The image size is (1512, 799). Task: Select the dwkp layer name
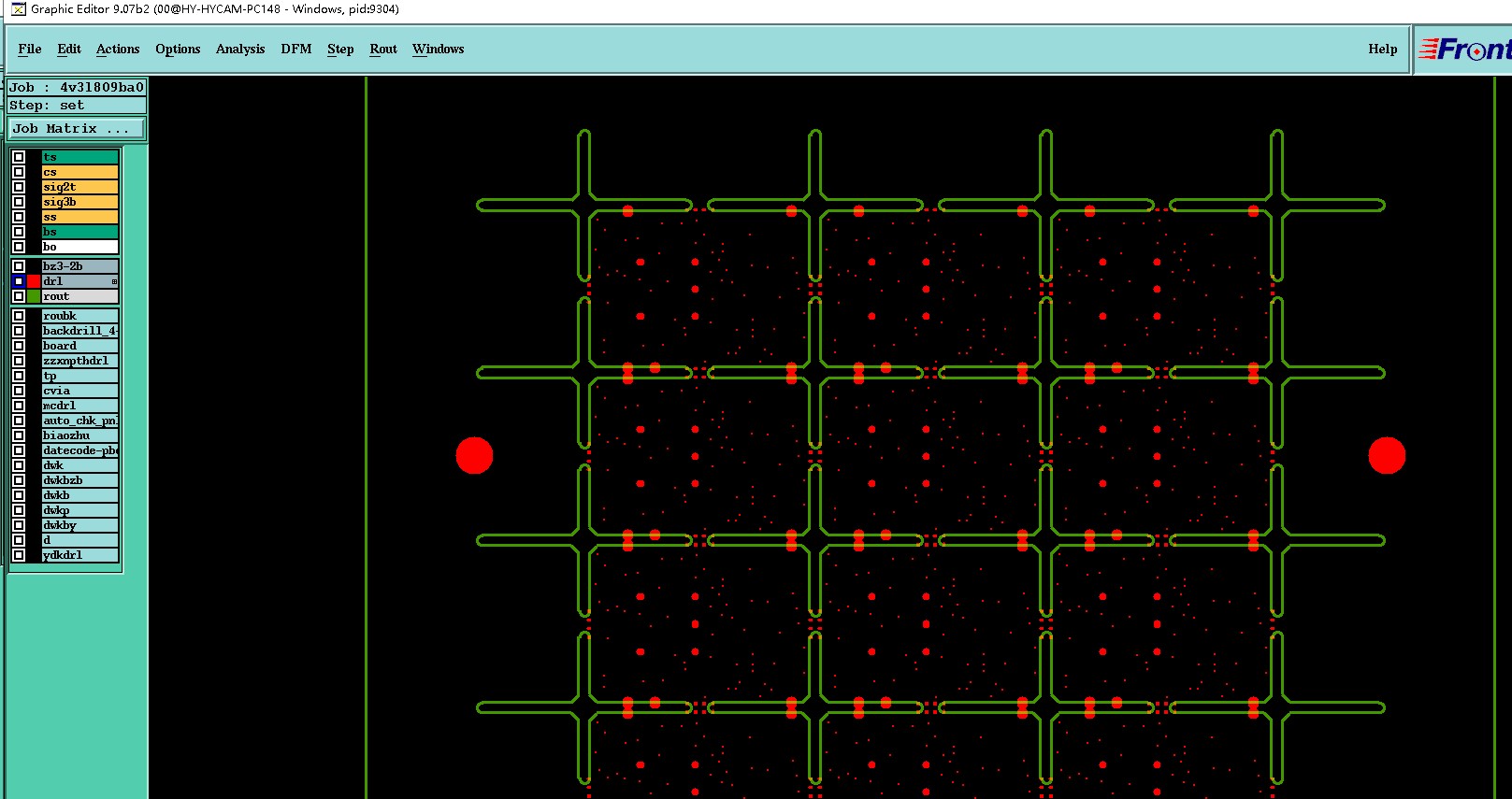point(80,510)
